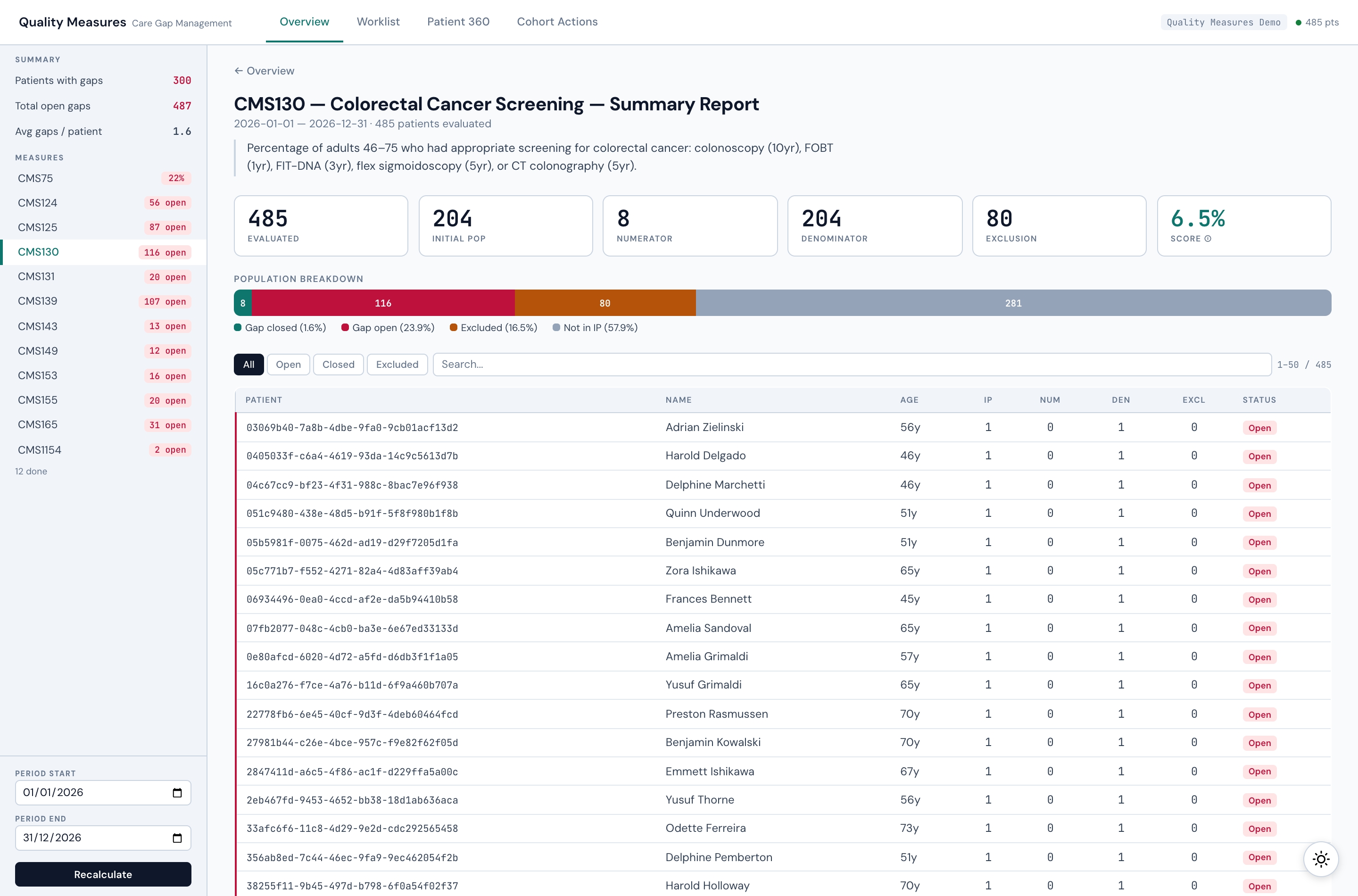Open patient row Amelia Sandoval

click(x=783, y=628)
